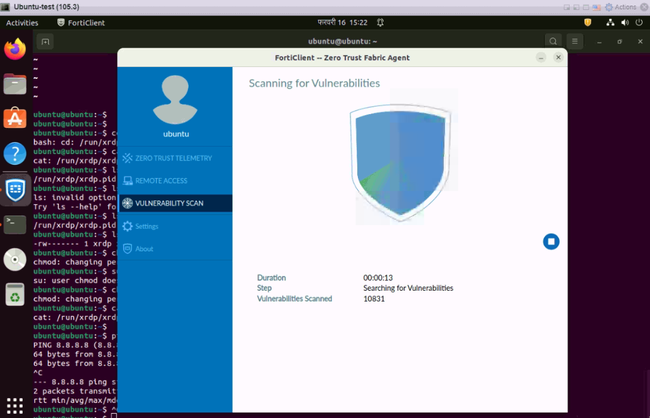The width and height of the screenshot is (650, 418).
Task: Click the Vulnerability Scan sidebar icon
Action: tap(127, 203)
